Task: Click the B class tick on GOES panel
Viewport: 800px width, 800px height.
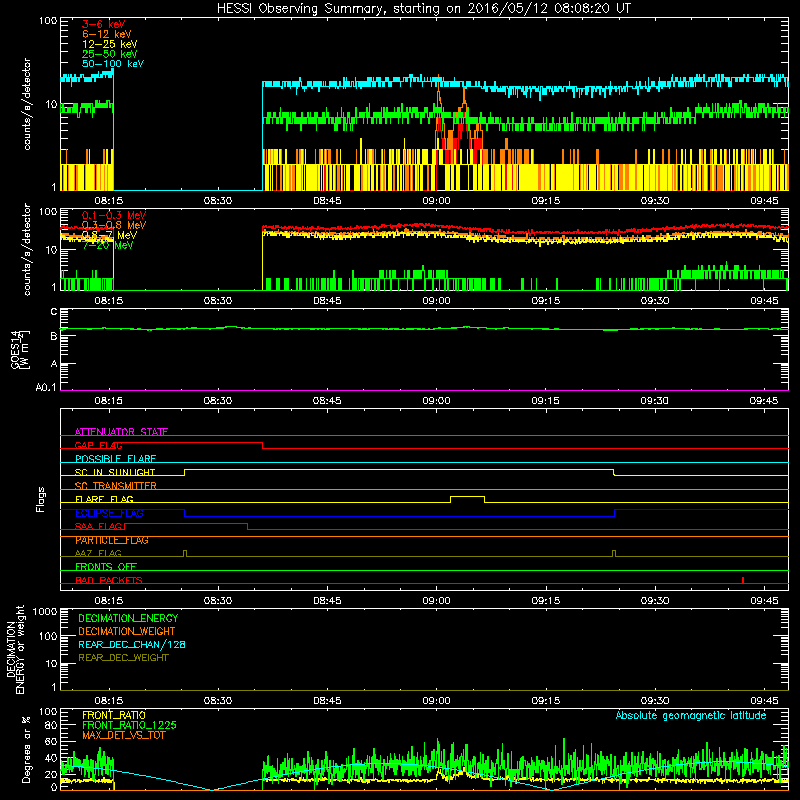Action: 54,336
